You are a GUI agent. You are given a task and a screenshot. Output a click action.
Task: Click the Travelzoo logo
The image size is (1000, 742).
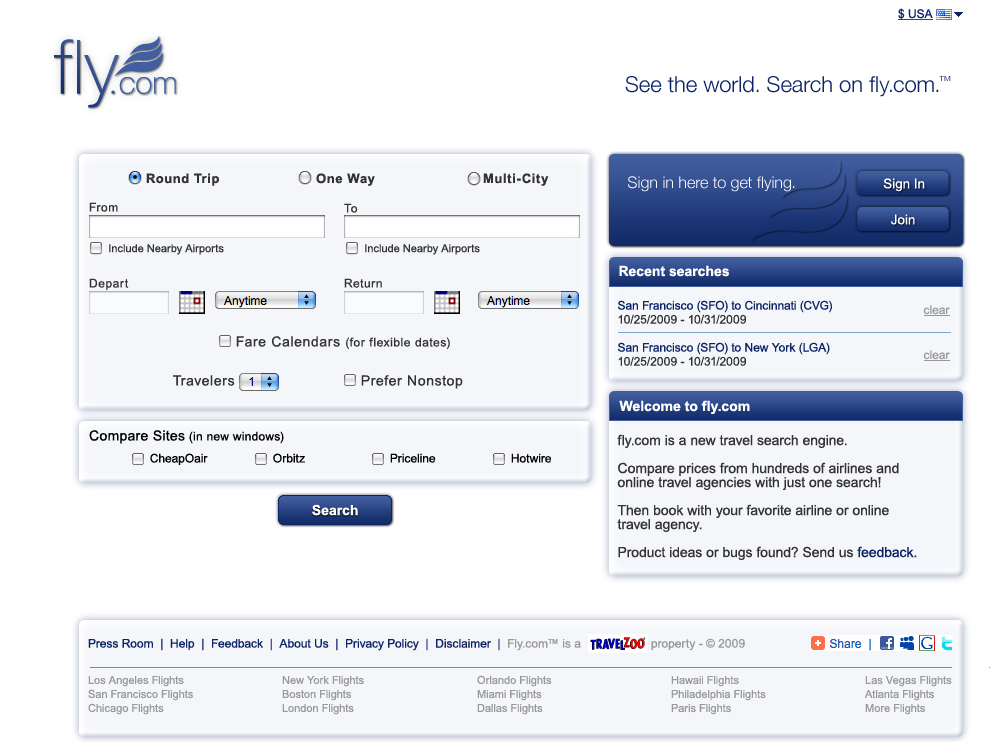pos(617,643)
